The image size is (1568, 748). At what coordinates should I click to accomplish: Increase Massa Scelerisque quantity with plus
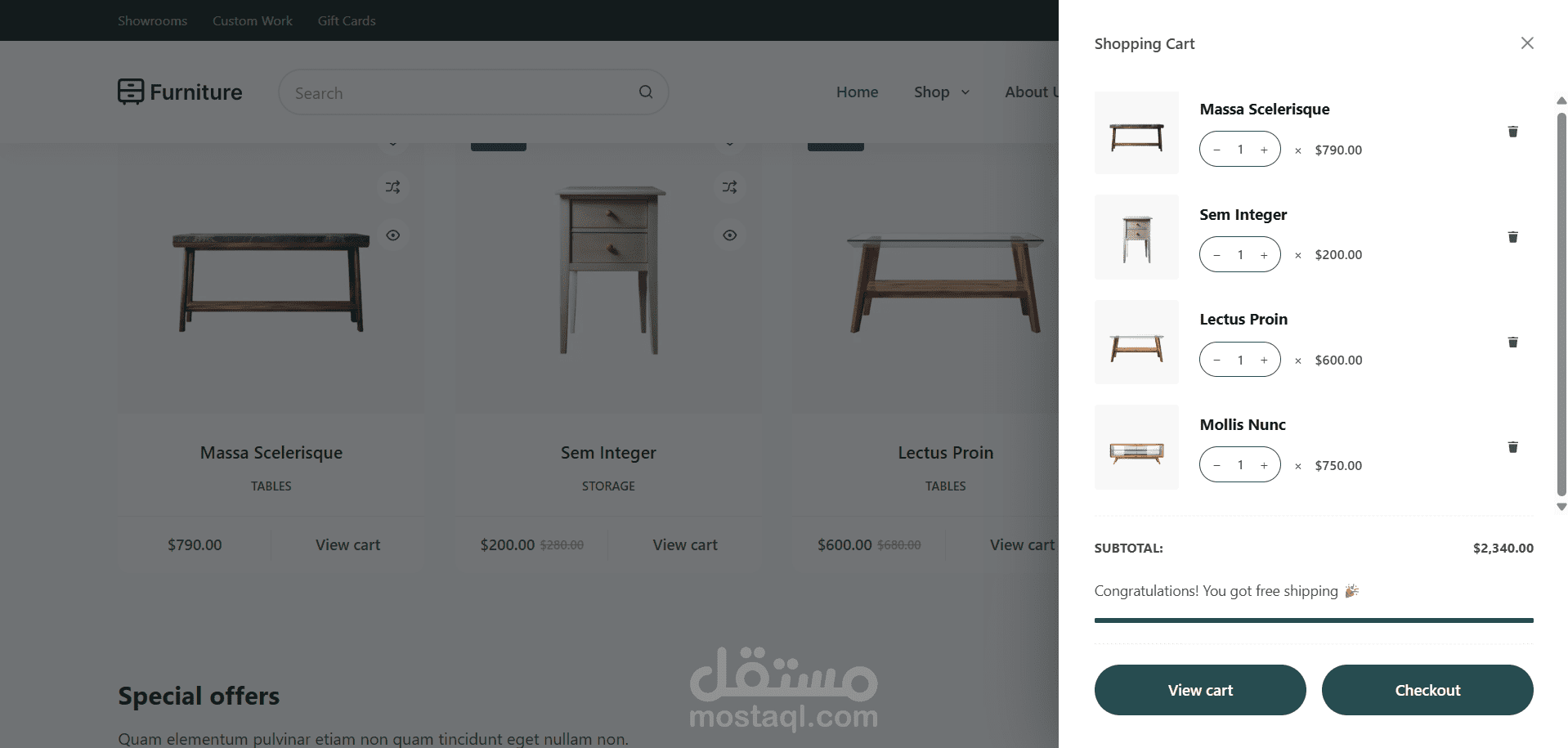tap(1264, 150)
